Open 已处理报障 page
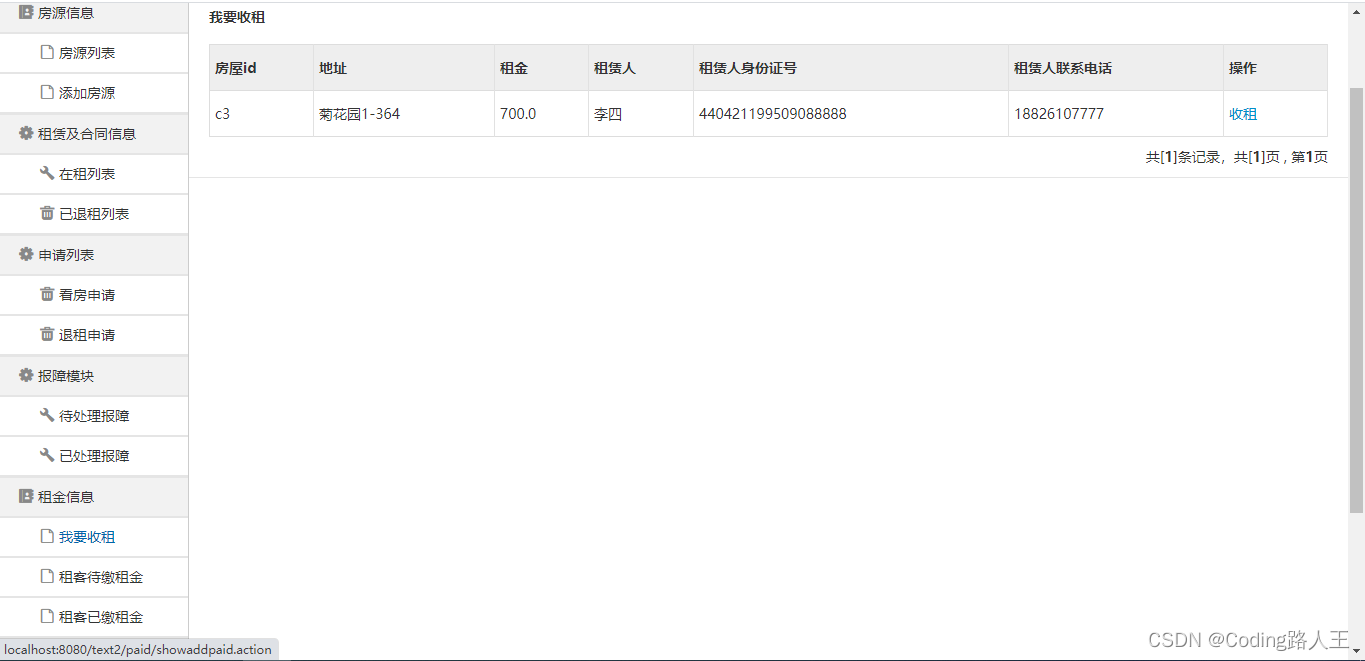Screen dimensions: 1365x661 coord(94,456)
